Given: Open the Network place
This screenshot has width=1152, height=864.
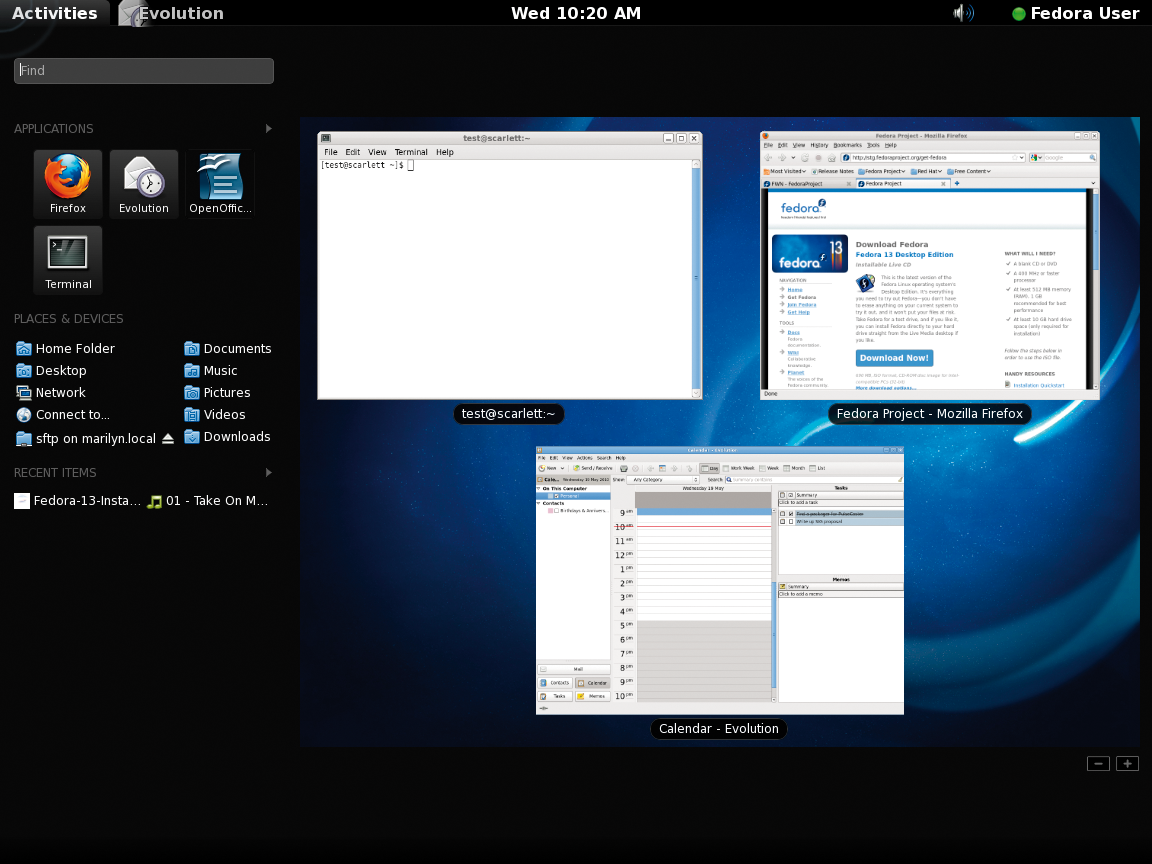Looking at the screenshot, I should click(x=51, y=392).
